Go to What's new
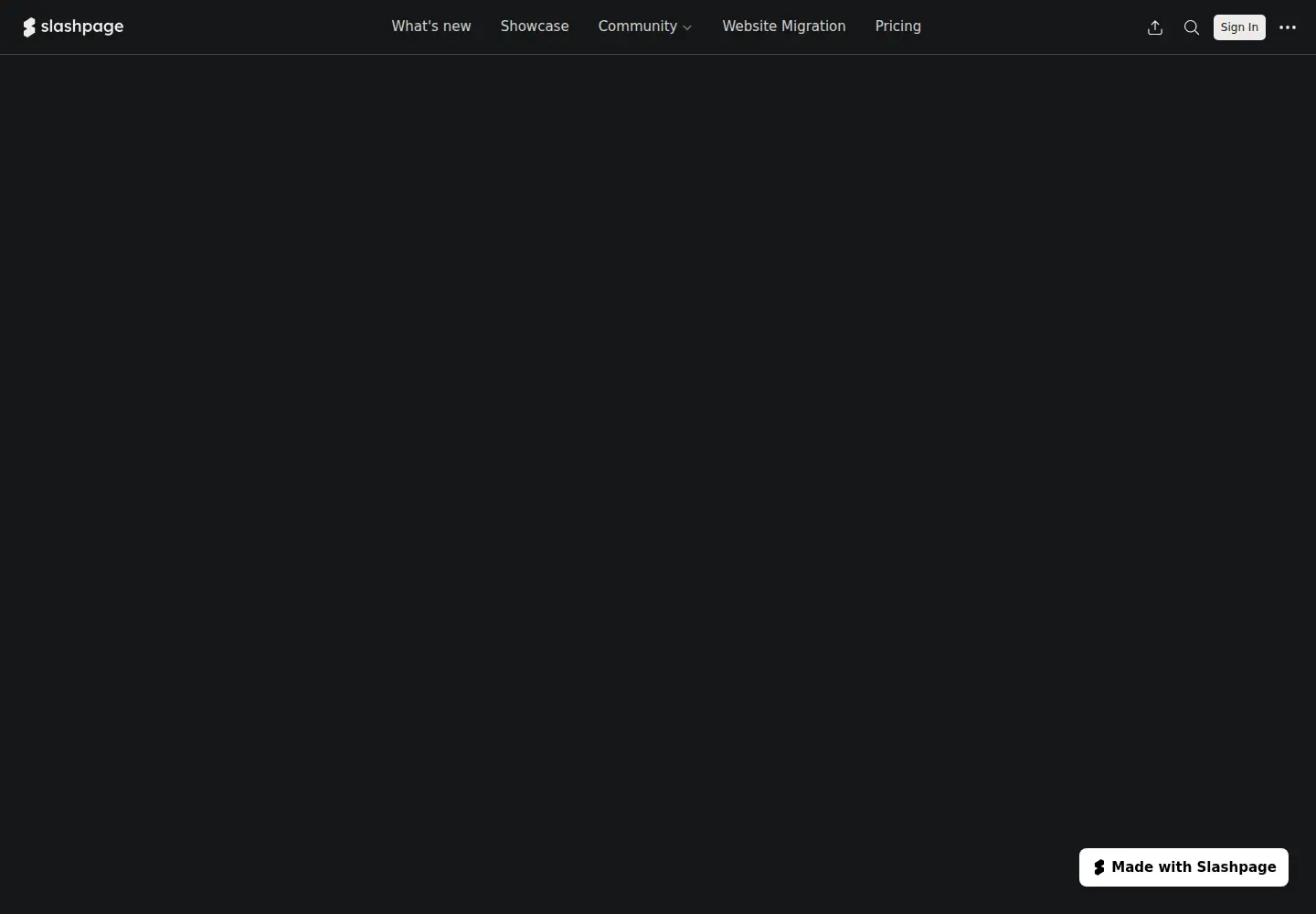Viewport: 1316px width, 914px height. pyautogui.click(x=431, y=27)
